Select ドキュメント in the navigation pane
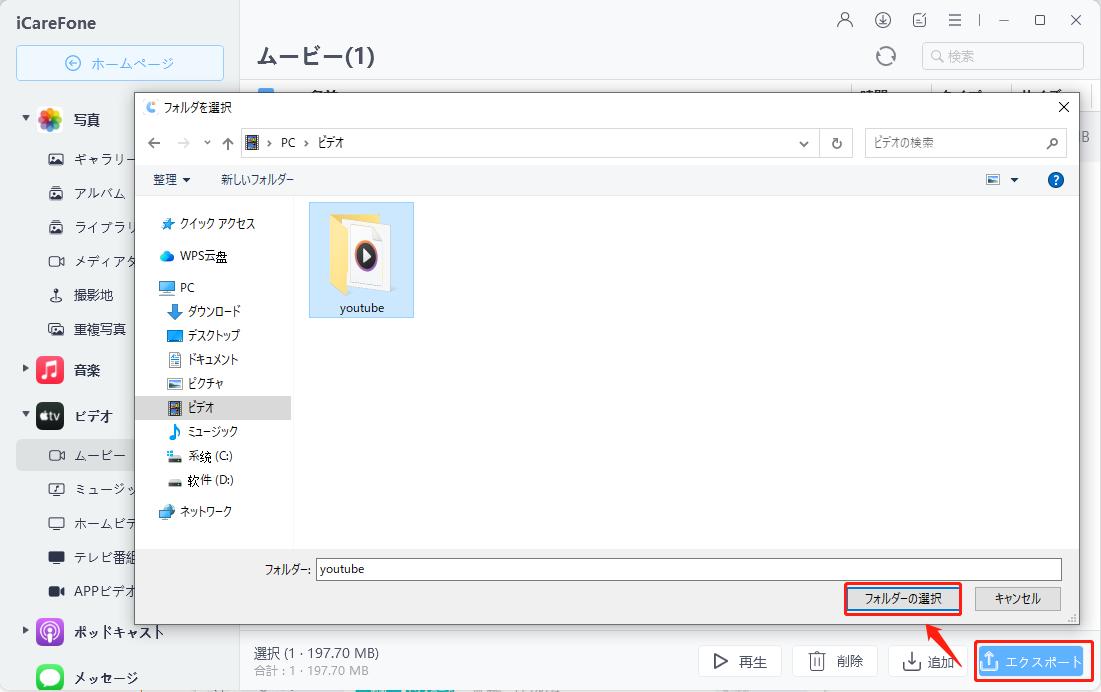1101x692 pixels. 203,359
